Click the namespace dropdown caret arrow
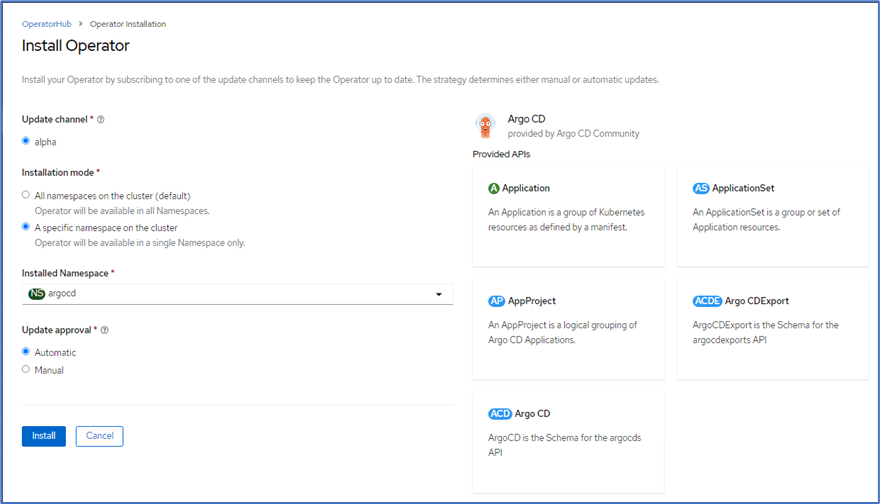 (439, 295)
